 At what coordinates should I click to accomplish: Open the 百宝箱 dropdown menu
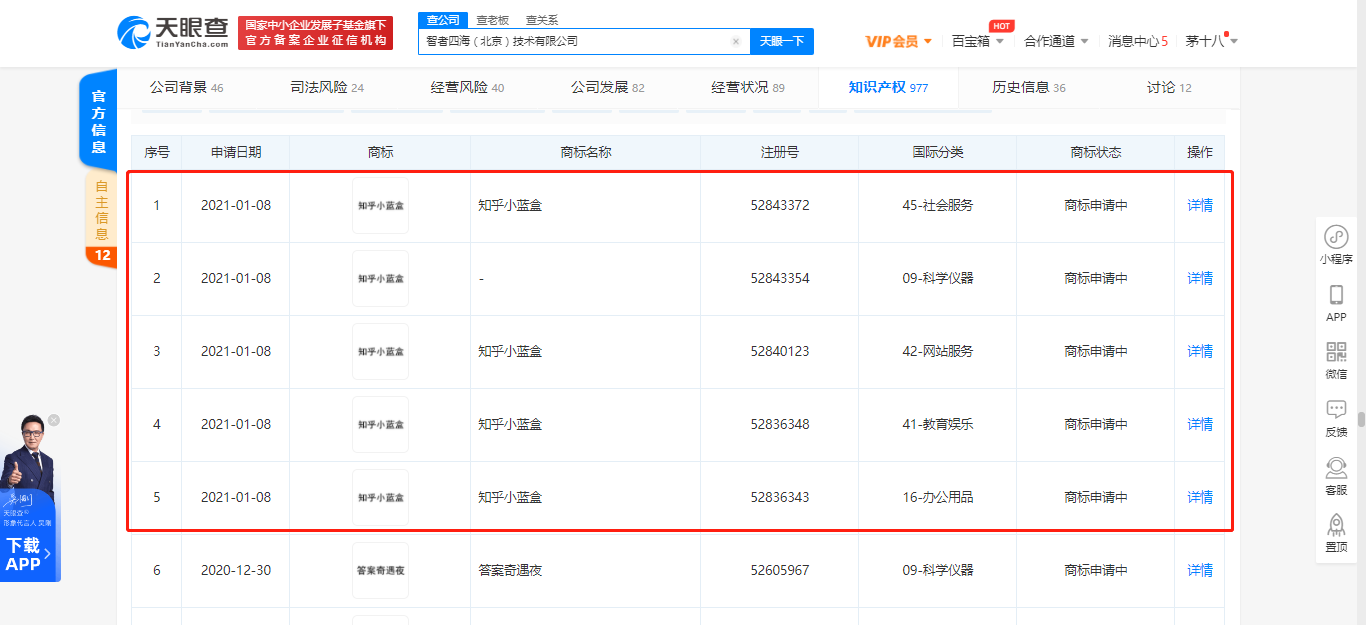(x=977, y=41)
